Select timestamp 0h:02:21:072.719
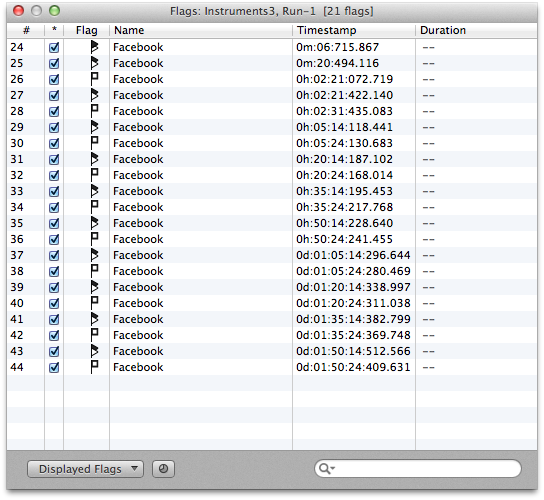Viewport: 544px width, 500px height. 344,79
